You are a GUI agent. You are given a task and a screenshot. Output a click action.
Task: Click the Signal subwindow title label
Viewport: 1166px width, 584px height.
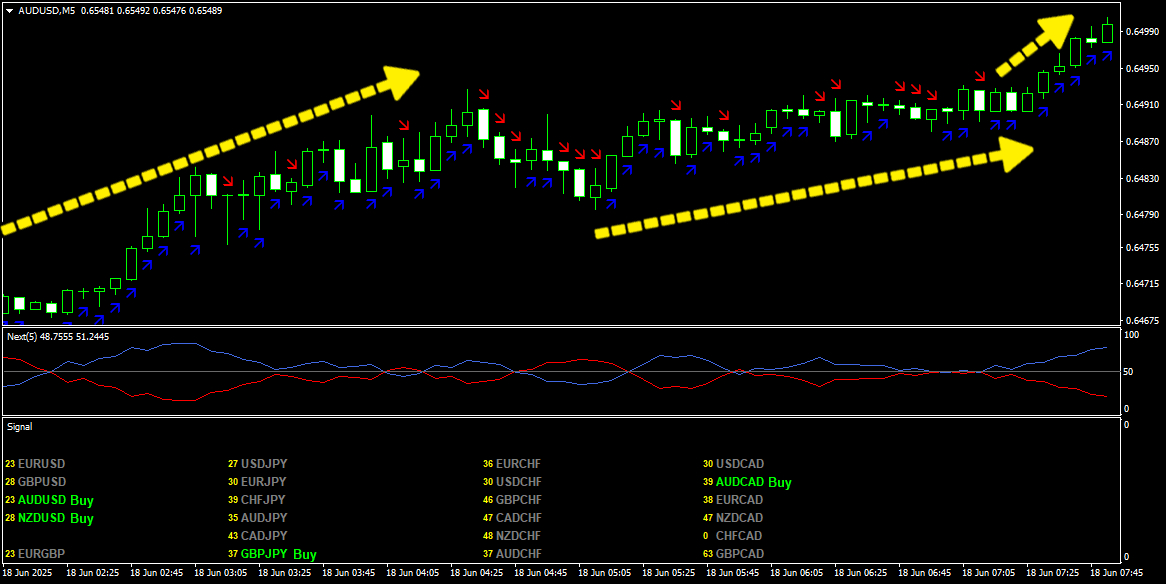[20, 427]
